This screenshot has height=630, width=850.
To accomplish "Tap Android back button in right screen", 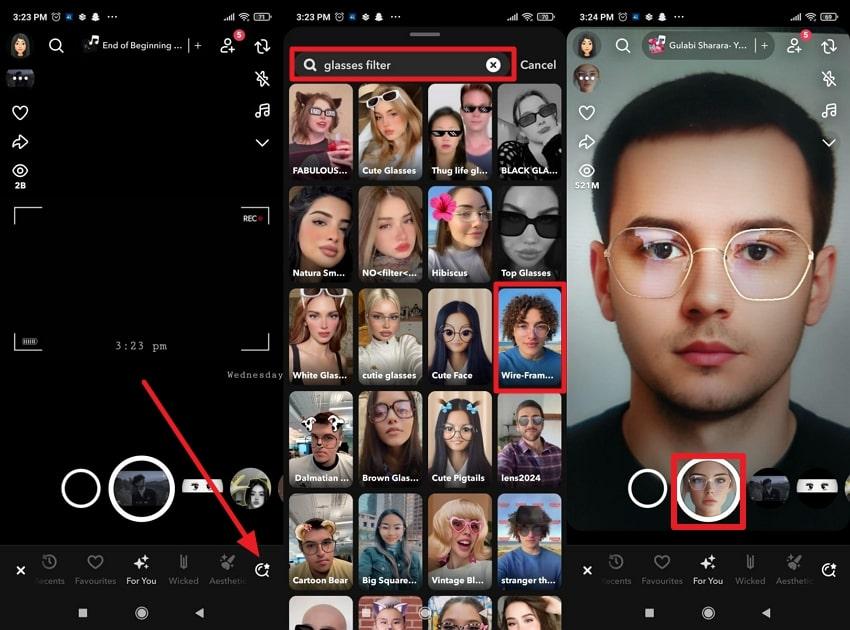I will pyautogui.click(x=765, y=613).
